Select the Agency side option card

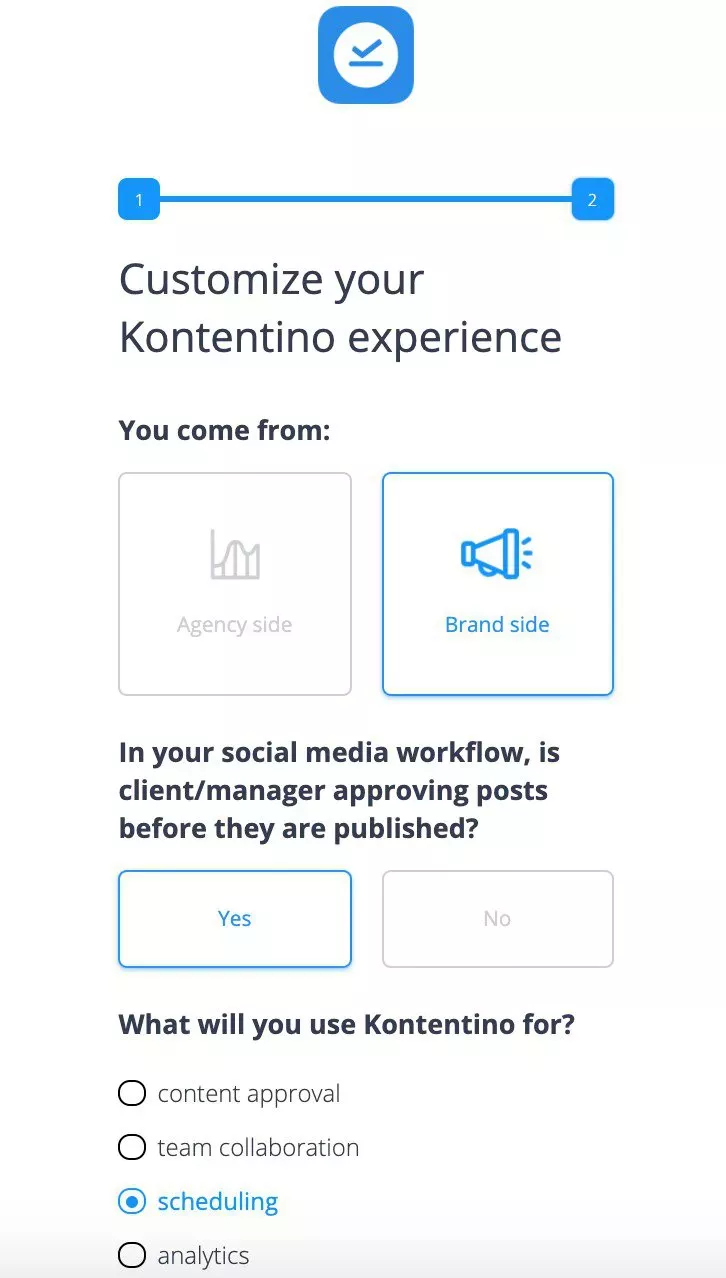click(x=234, y=583)
